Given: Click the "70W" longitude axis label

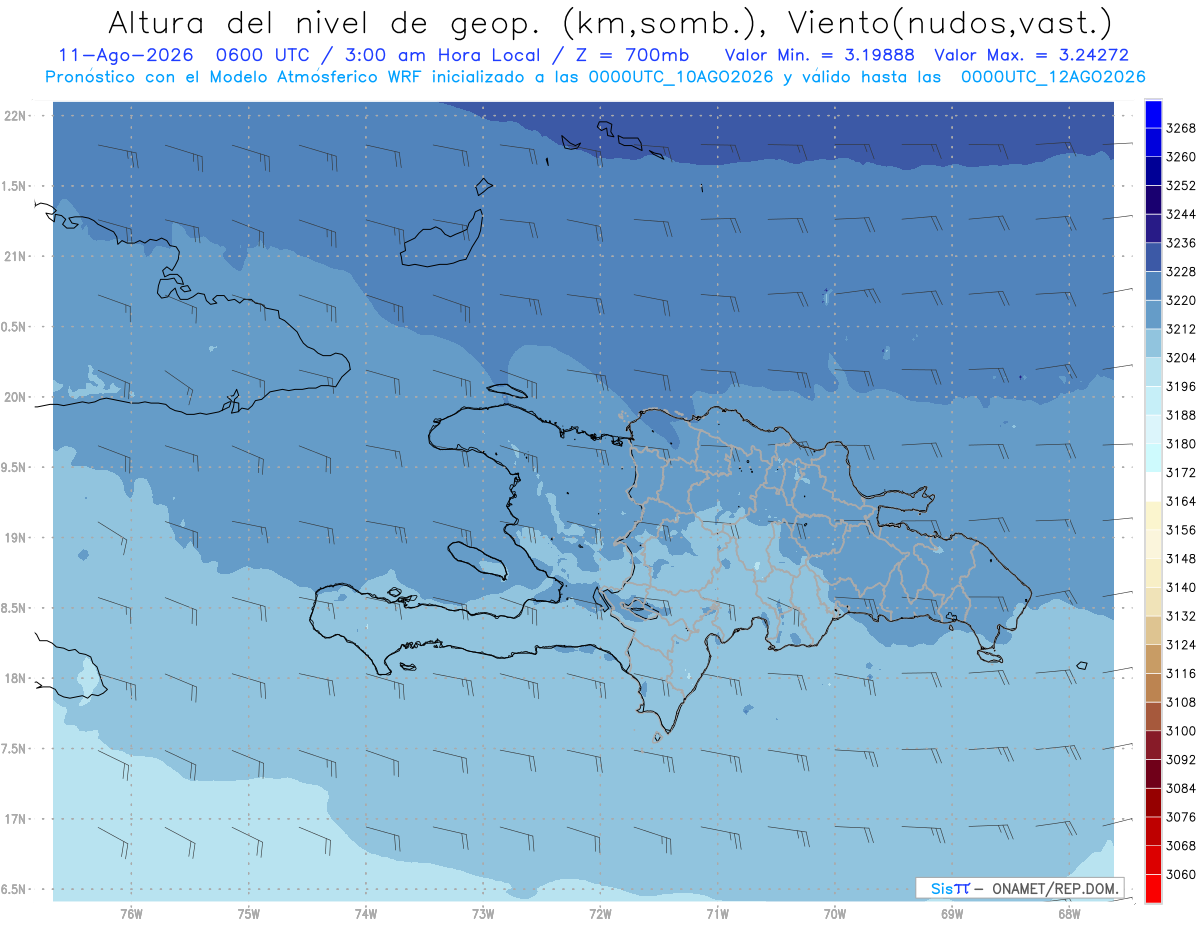Looking at the screenshot, I should point(835,913).
